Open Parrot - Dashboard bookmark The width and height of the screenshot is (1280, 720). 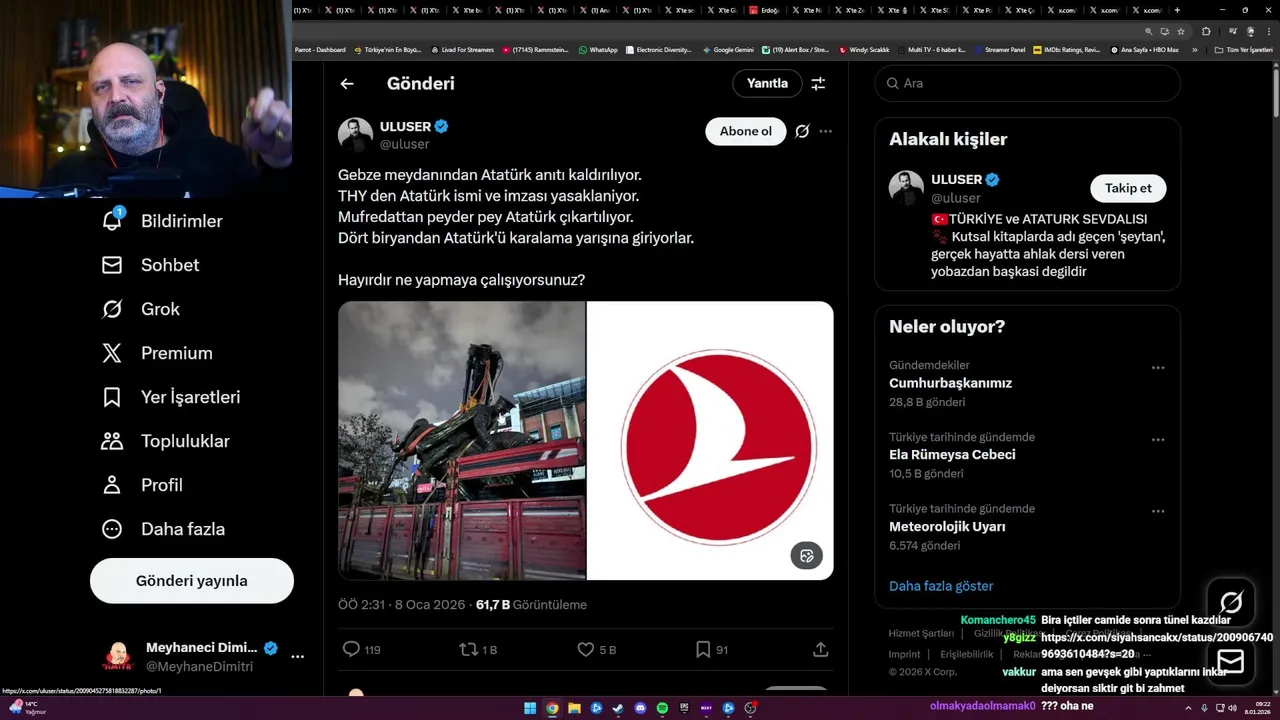coord(320,50)
